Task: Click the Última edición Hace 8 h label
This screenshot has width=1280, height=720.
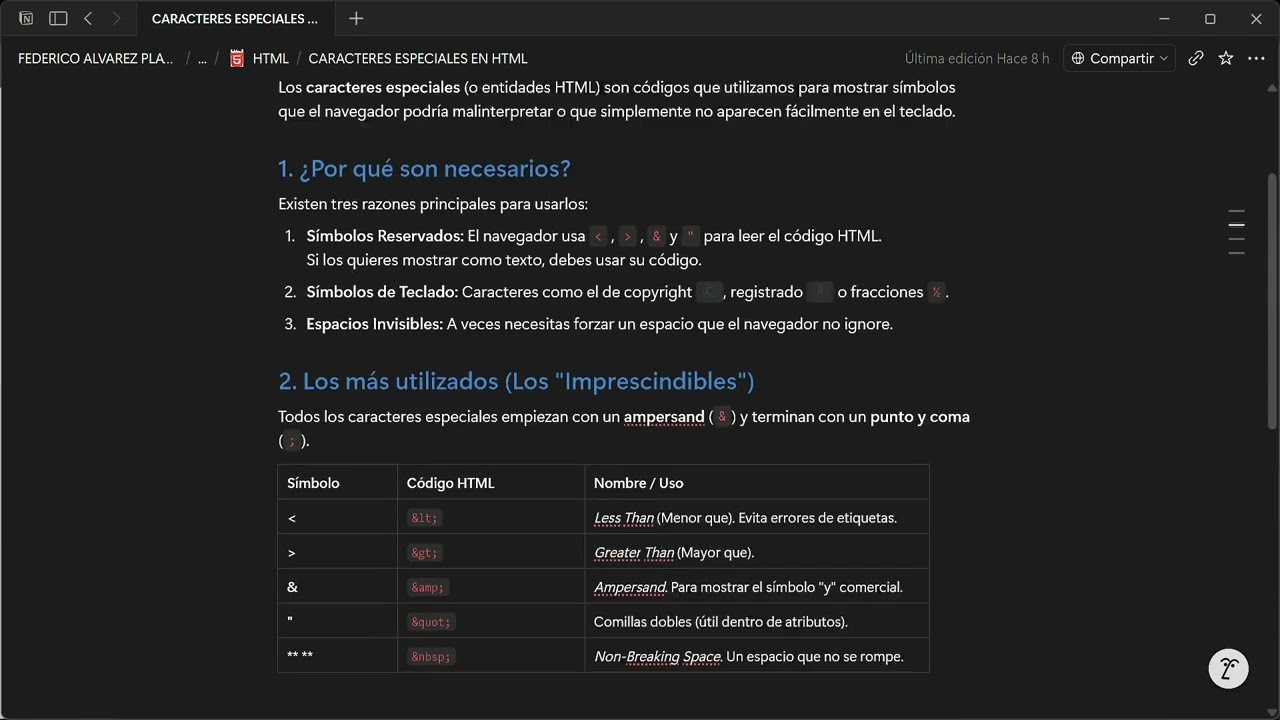Action: coord(977,58)
